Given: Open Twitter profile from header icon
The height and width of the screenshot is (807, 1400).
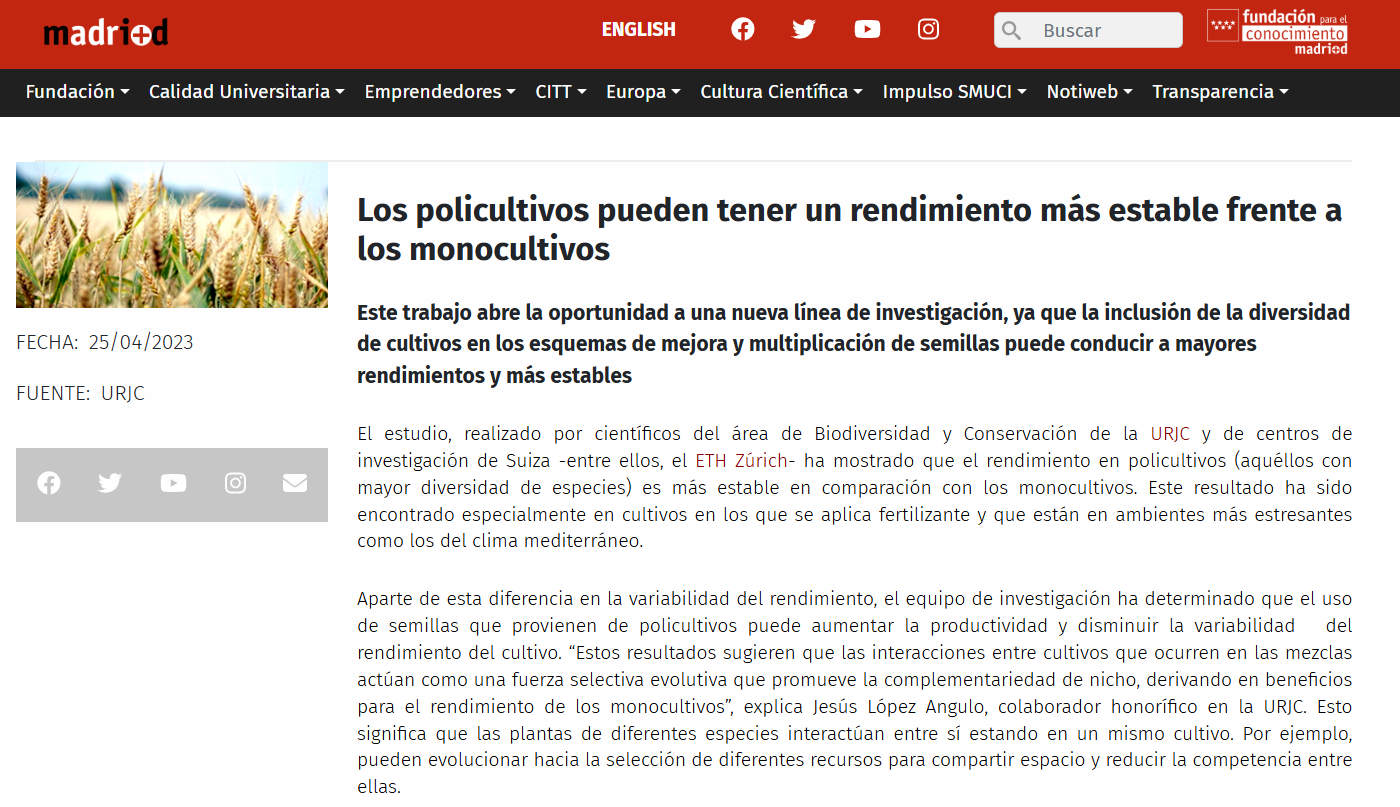Looking at the screenshot, I should click(x=804, y=29).
